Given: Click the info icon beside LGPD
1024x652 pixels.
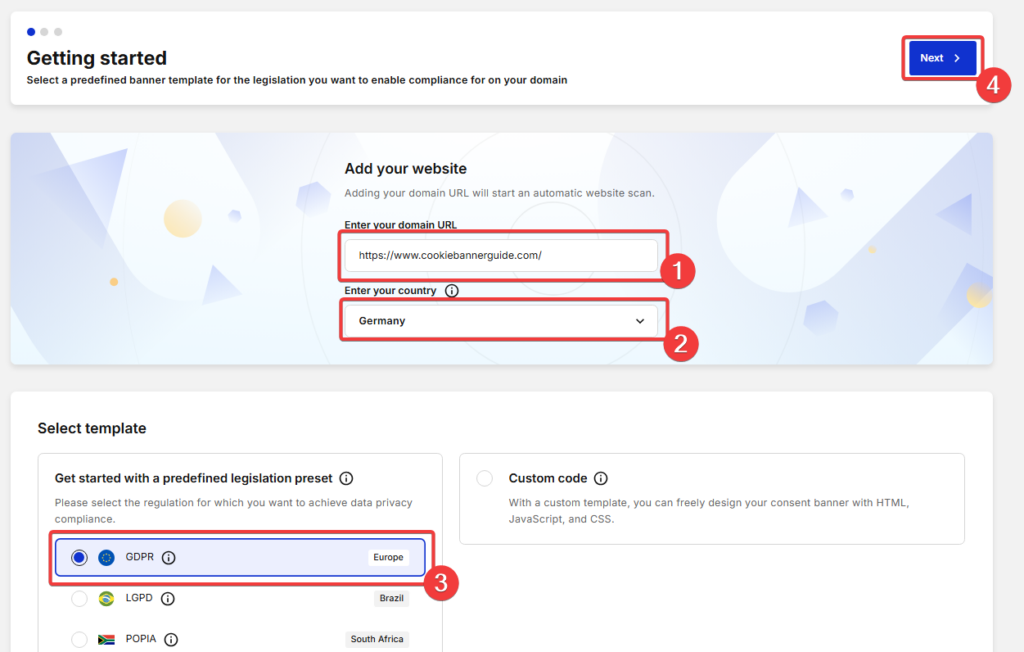Looking at the screenshot, I should 168,598.
